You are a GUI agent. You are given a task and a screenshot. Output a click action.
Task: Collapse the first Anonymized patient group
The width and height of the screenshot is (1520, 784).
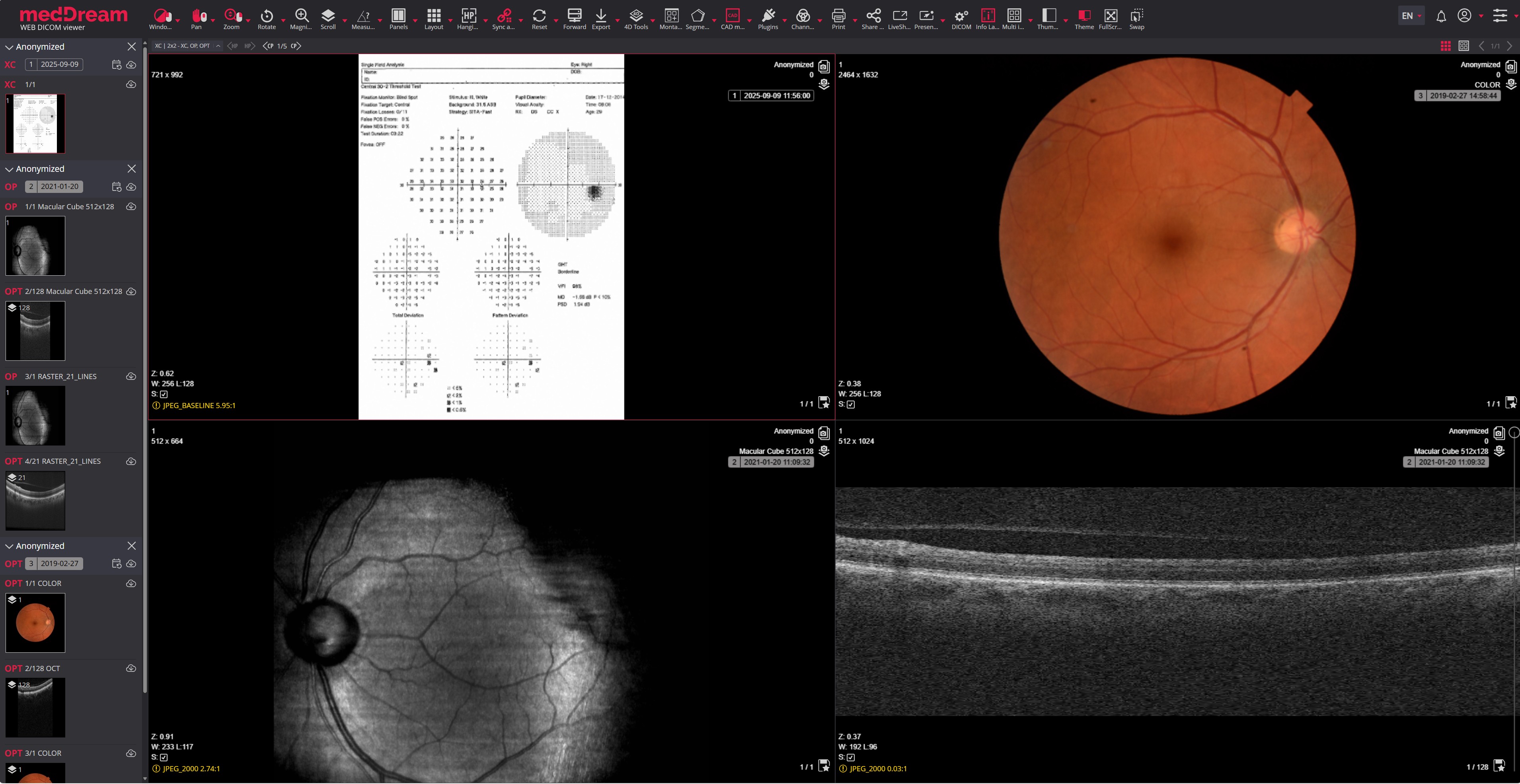coord(9,47)
